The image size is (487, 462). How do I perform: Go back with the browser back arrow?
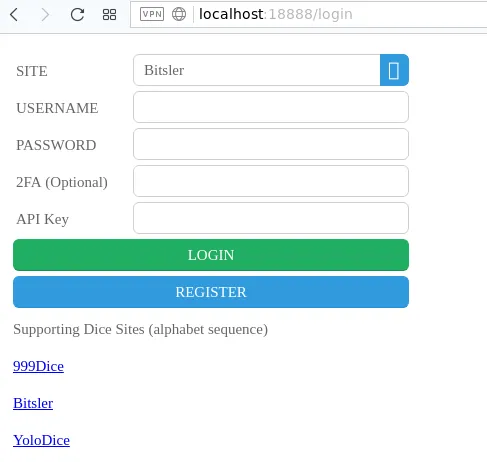(x=14, y=14)
